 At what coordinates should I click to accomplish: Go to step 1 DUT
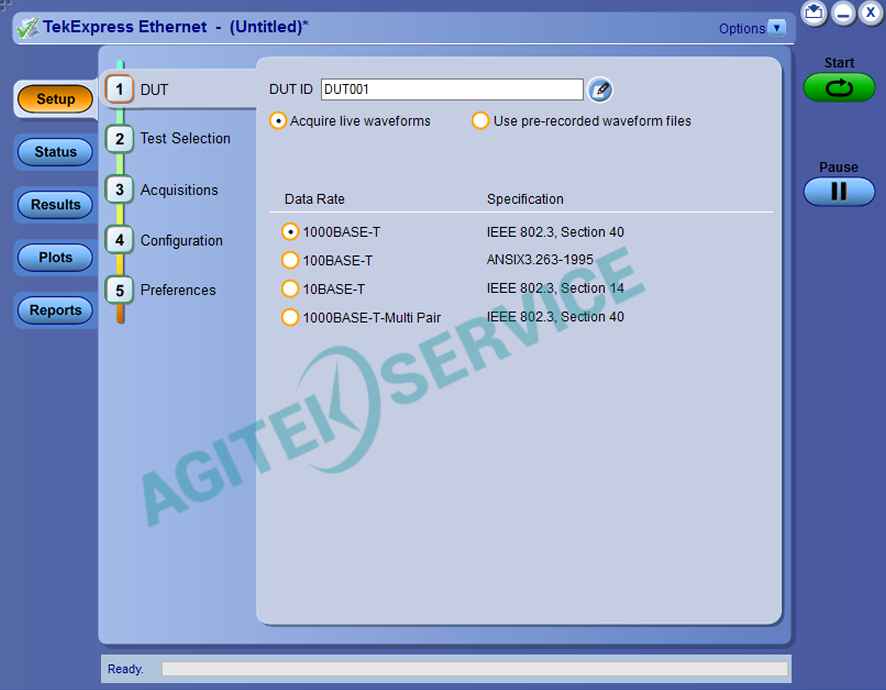click(x=120, y=89)
